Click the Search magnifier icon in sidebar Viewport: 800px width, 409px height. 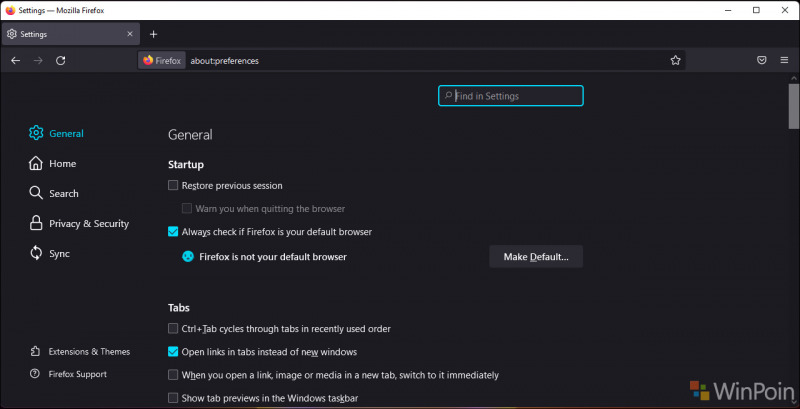tap(36, 193)
